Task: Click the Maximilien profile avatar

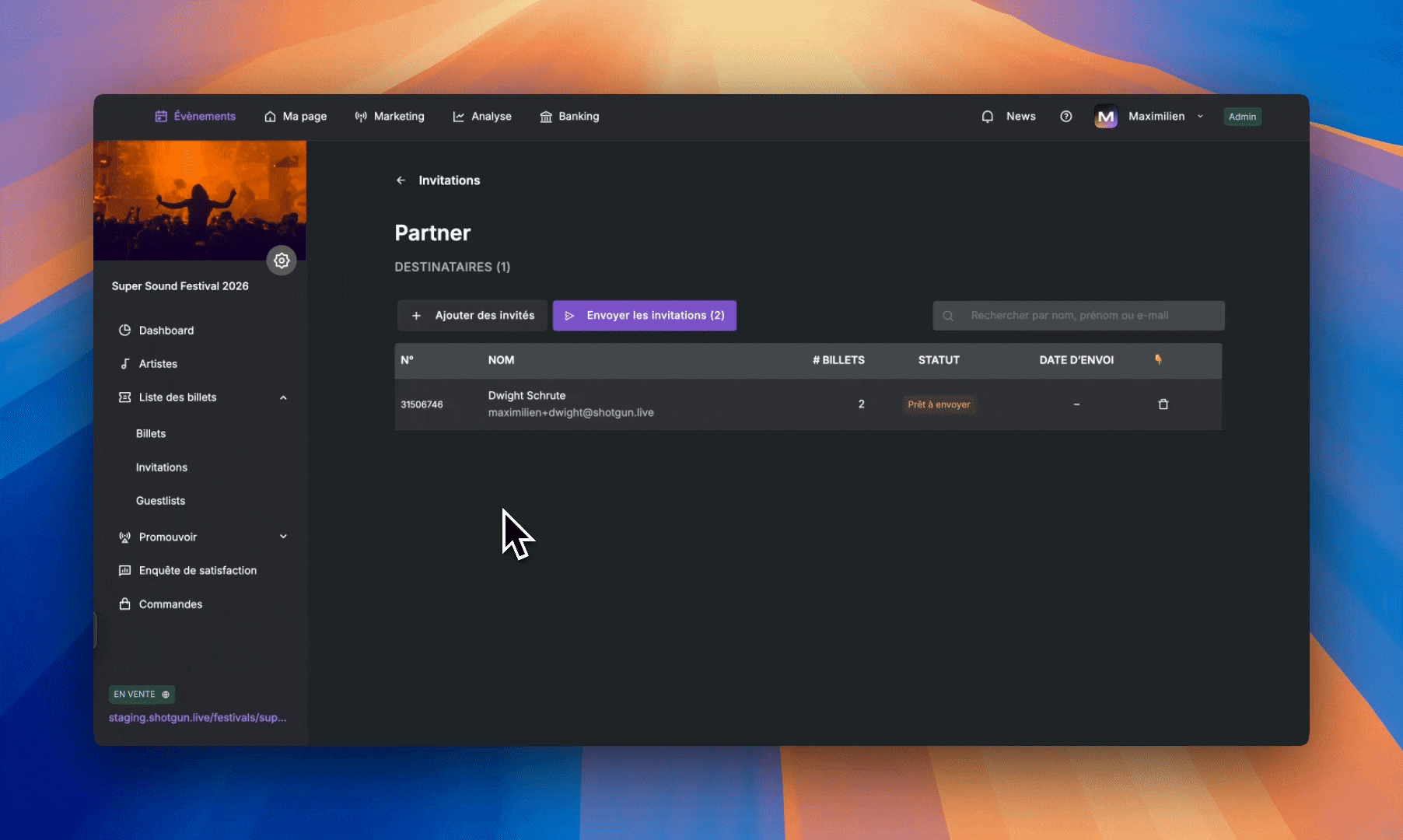Action: [1106, 117]
